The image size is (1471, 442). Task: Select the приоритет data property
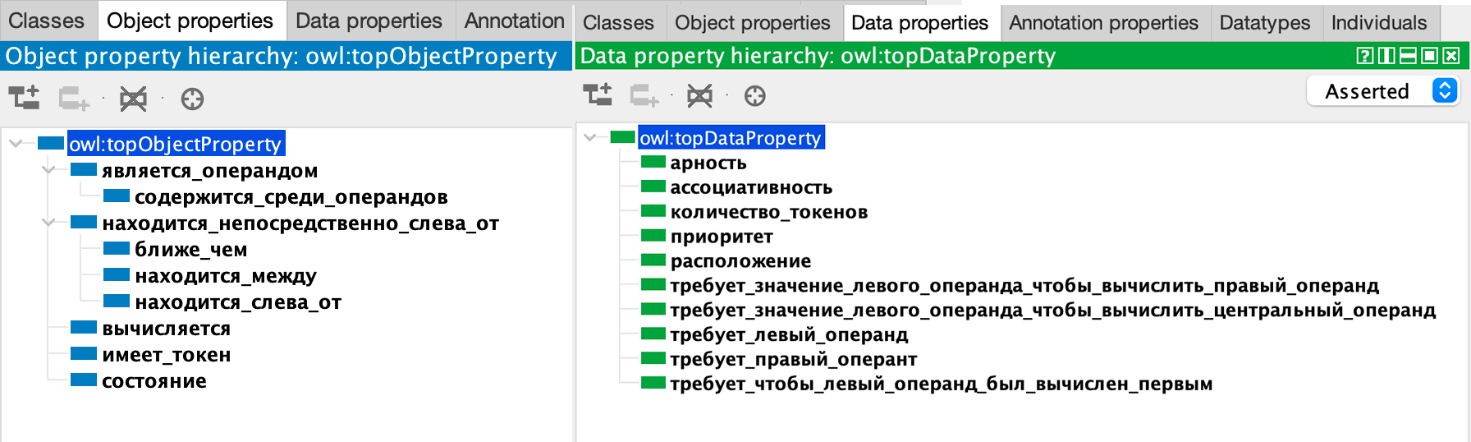click(x=721, y=237)
